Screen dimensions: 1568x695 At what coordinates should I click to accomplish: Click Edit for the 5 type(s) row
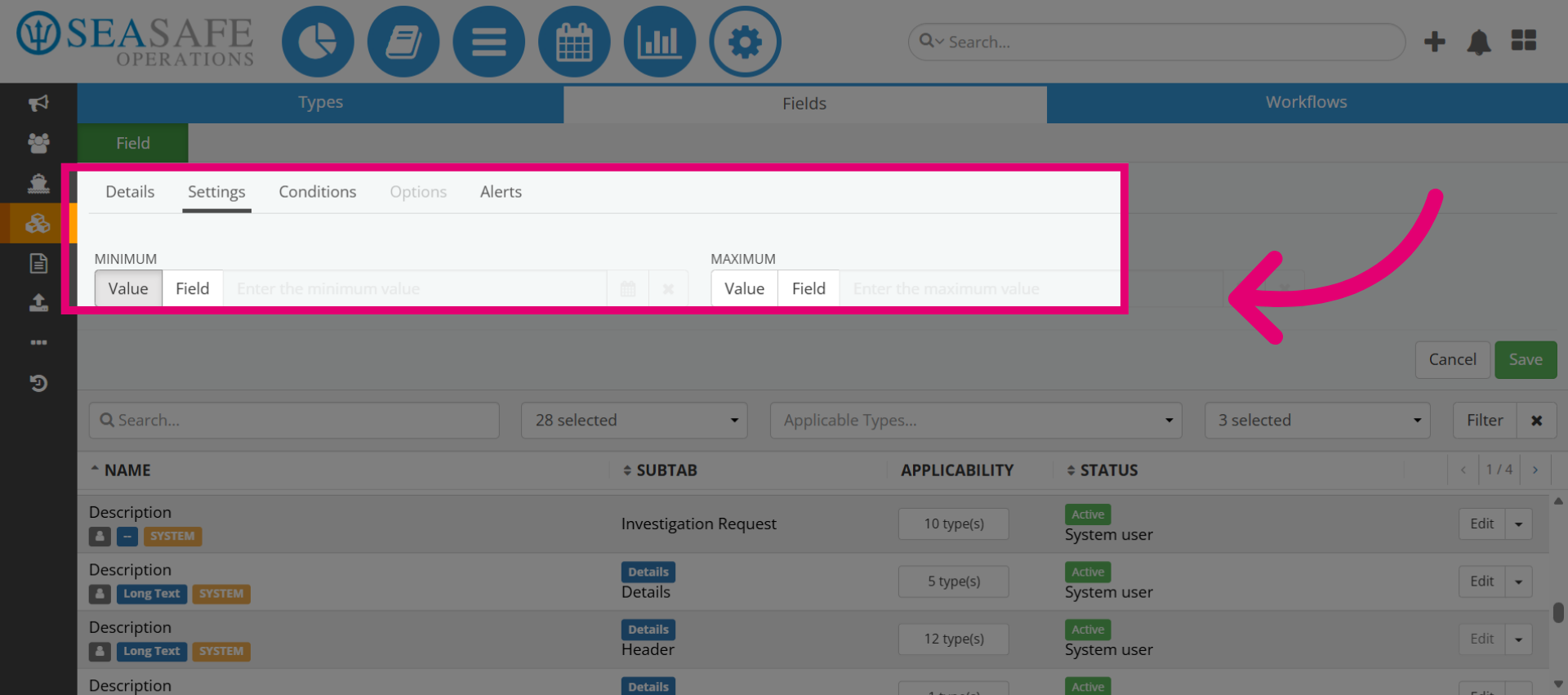[1481, 582]
